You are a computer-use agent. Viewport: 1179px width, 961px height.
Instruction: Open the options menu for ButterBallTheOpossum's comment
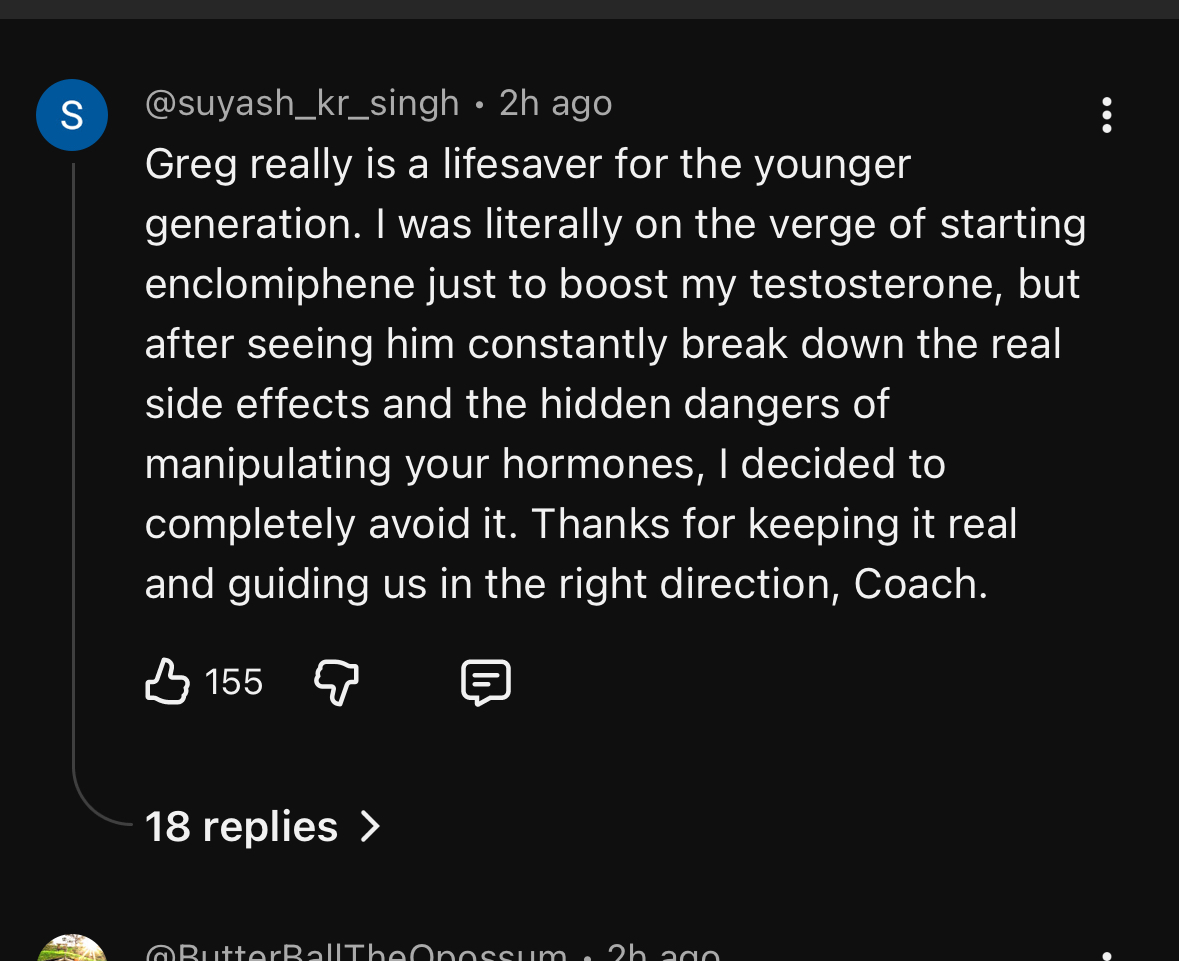[1106, 955]
